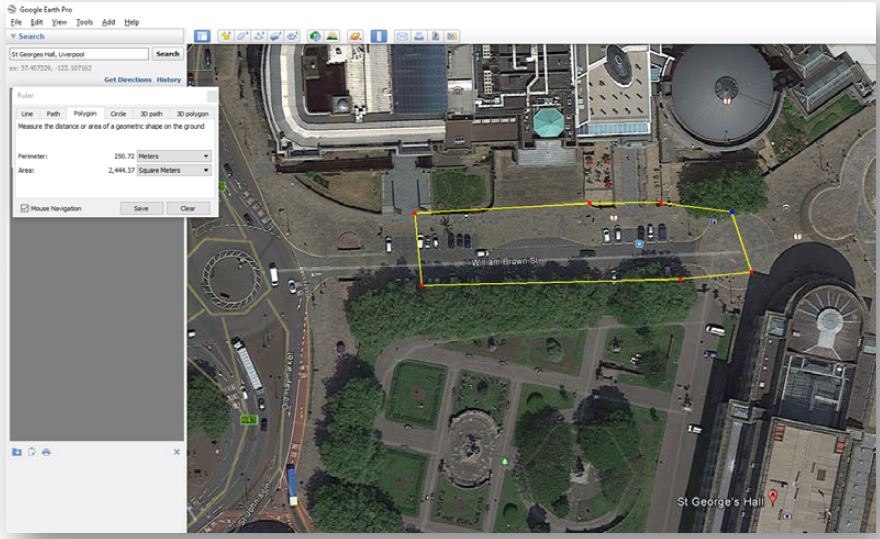This screenshot has width=880, height=539.
Task: Click the Add Placemark pin icon
Action: (226, 36)
